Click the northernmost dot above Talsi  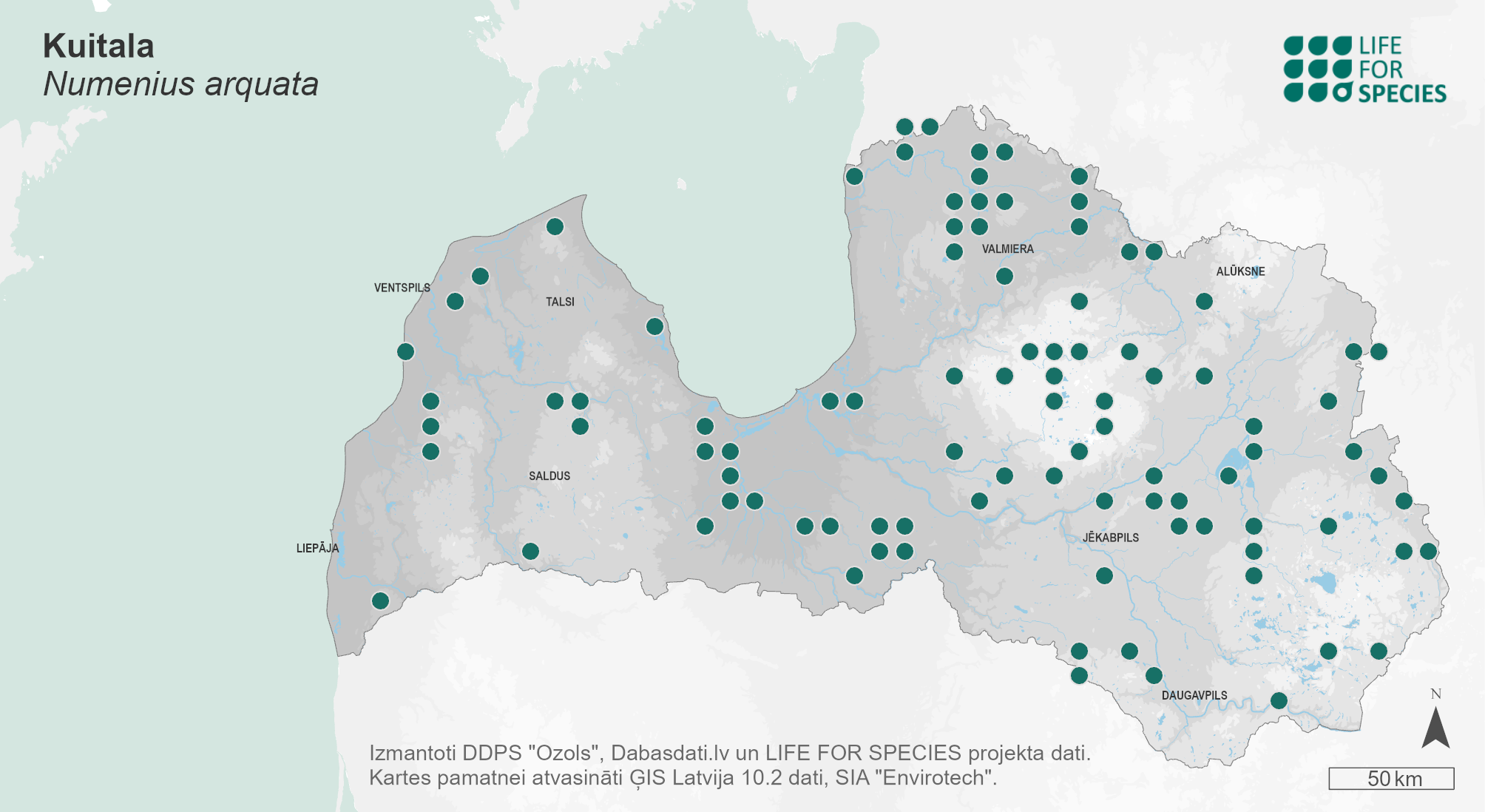click(x=555, y=226)
